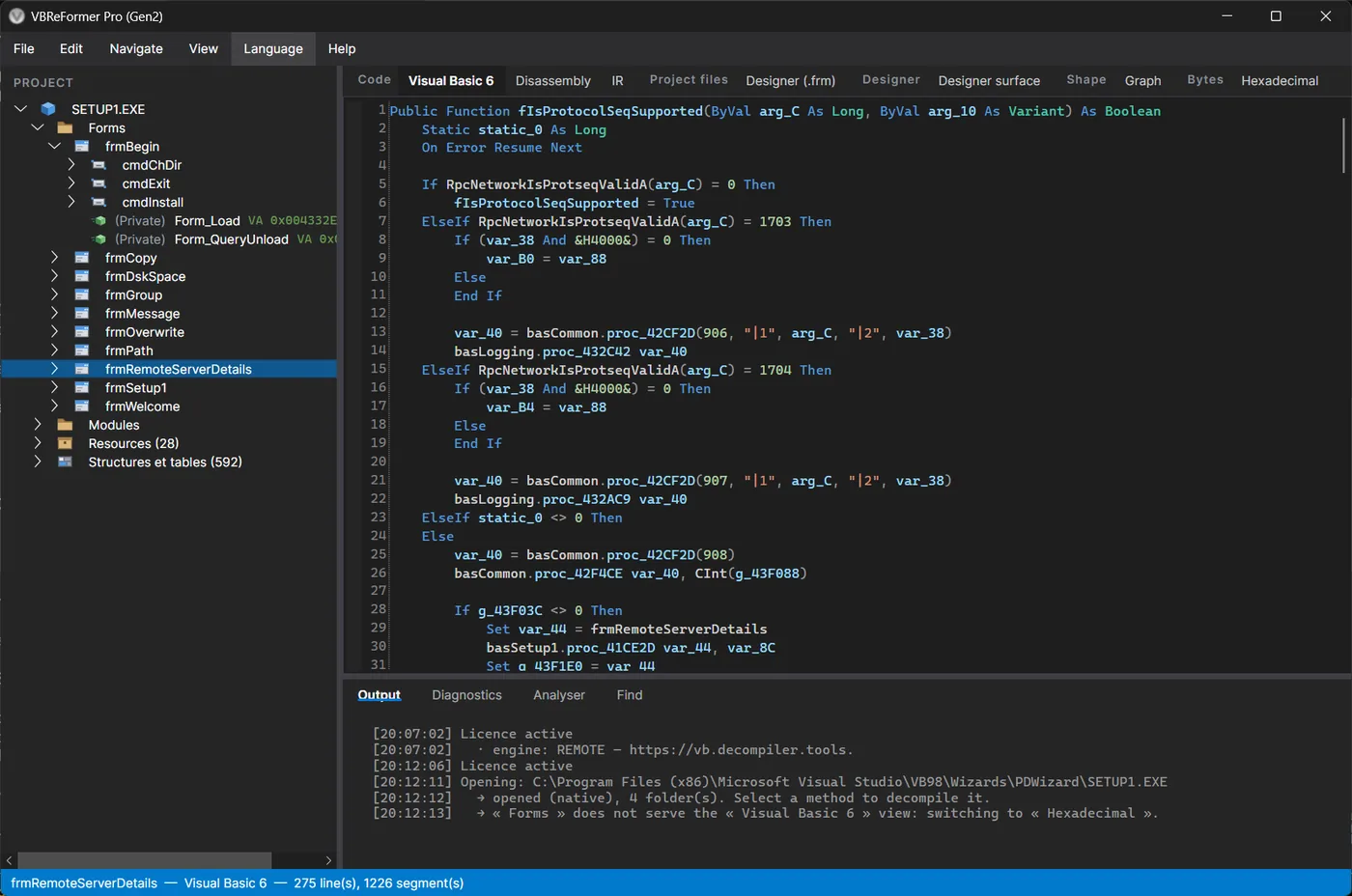The image size is (1352, 896).
Task: Click the 'engine: REMOTE' output log line
Action: 613,749
